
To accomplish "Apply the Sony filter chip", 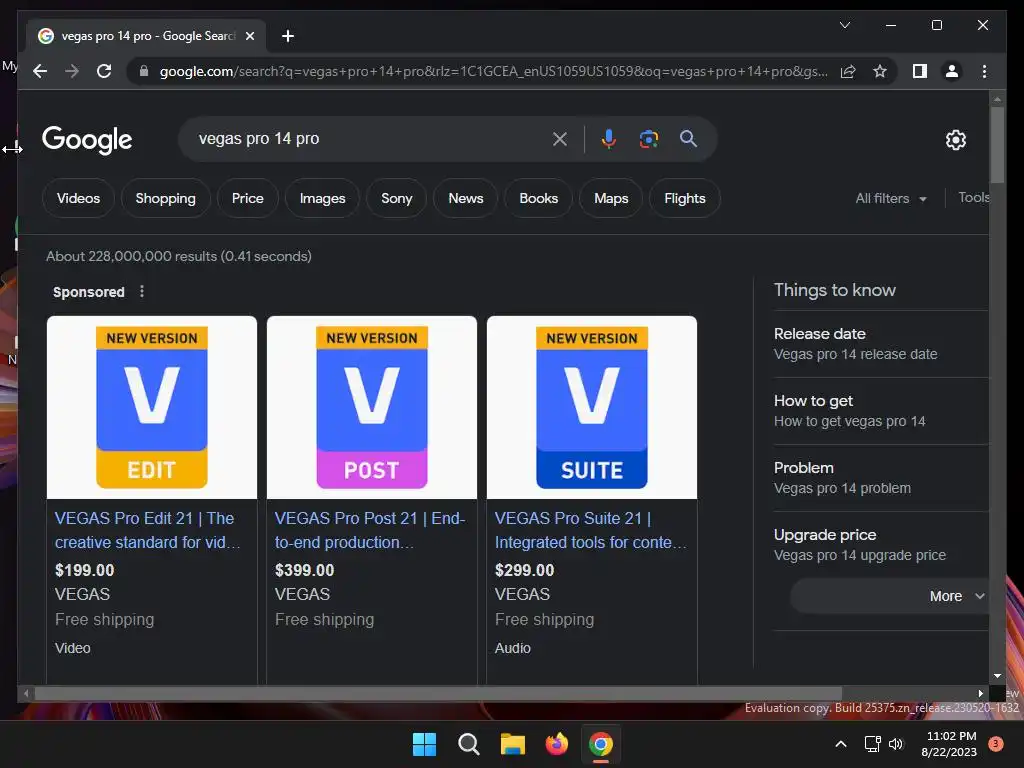I will [396, 198].
